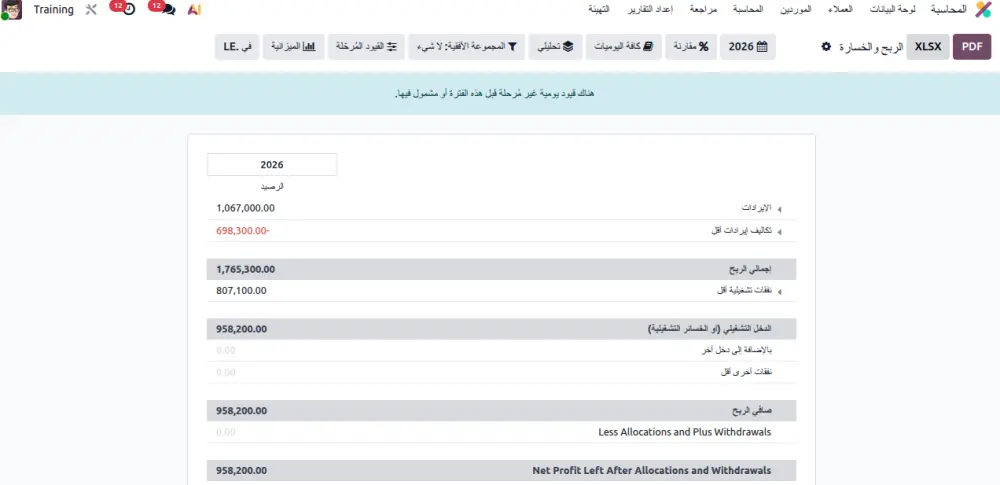Open the 2026 date period picker
Image resolution: width=1000 pixels, height=485 pixels.
coord(747,47)
